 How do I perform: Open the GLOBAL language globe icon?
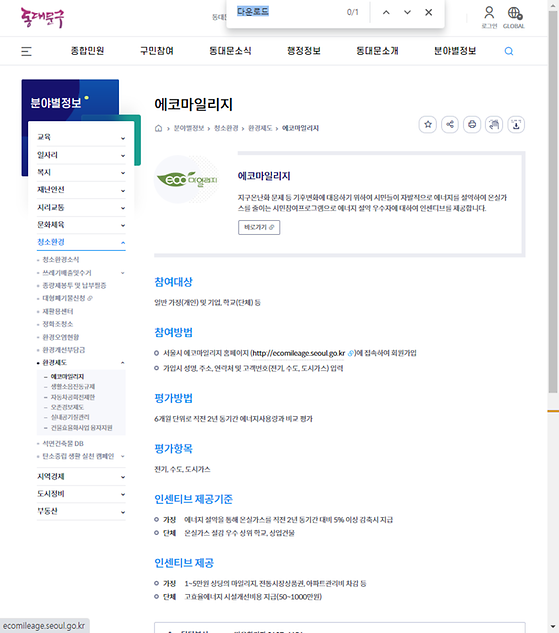(514, 17)
